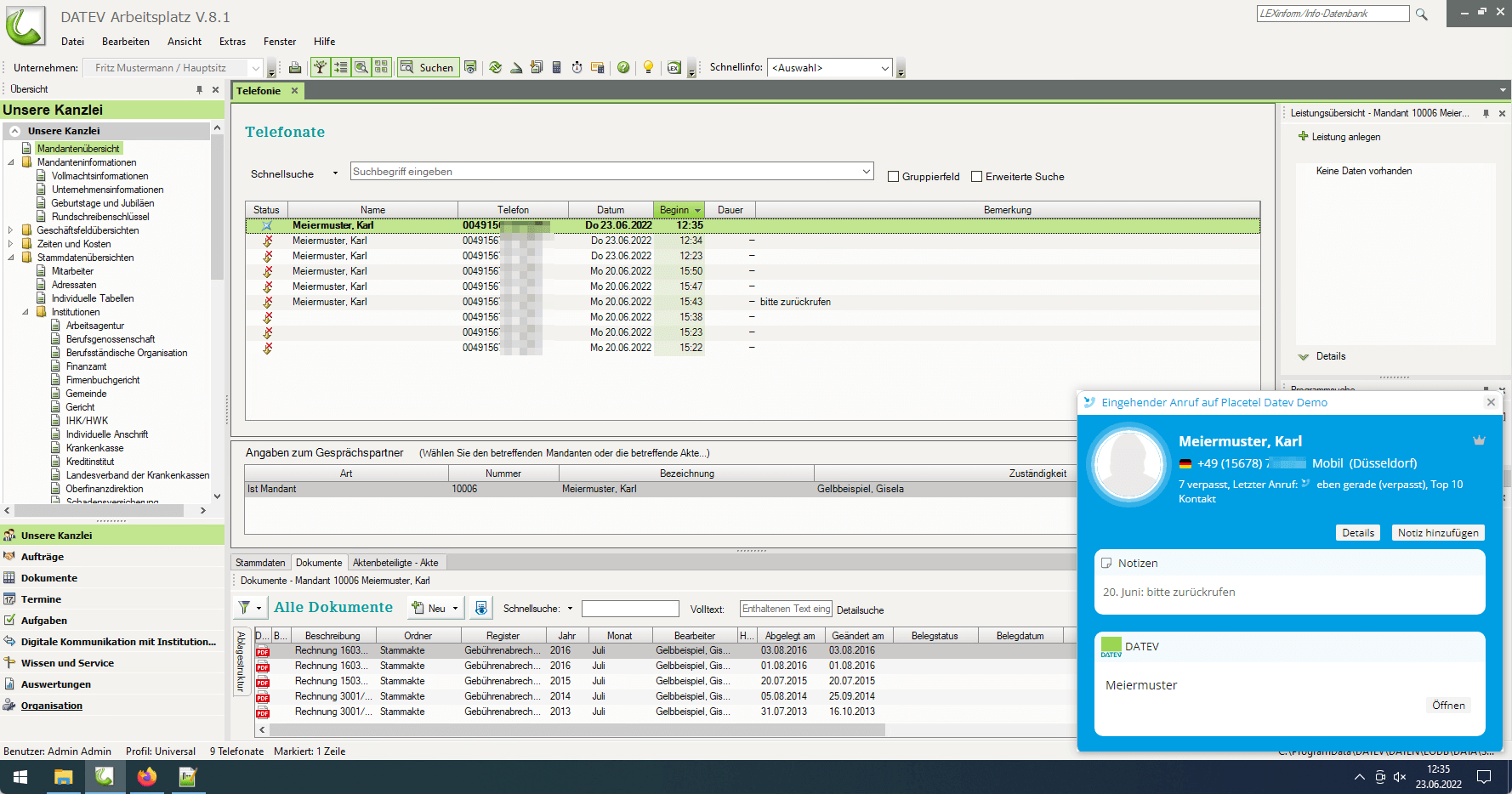Click the yellow light bulb tip icon
The height and width of the screenshot is (794, 1512).
point(648,67)
